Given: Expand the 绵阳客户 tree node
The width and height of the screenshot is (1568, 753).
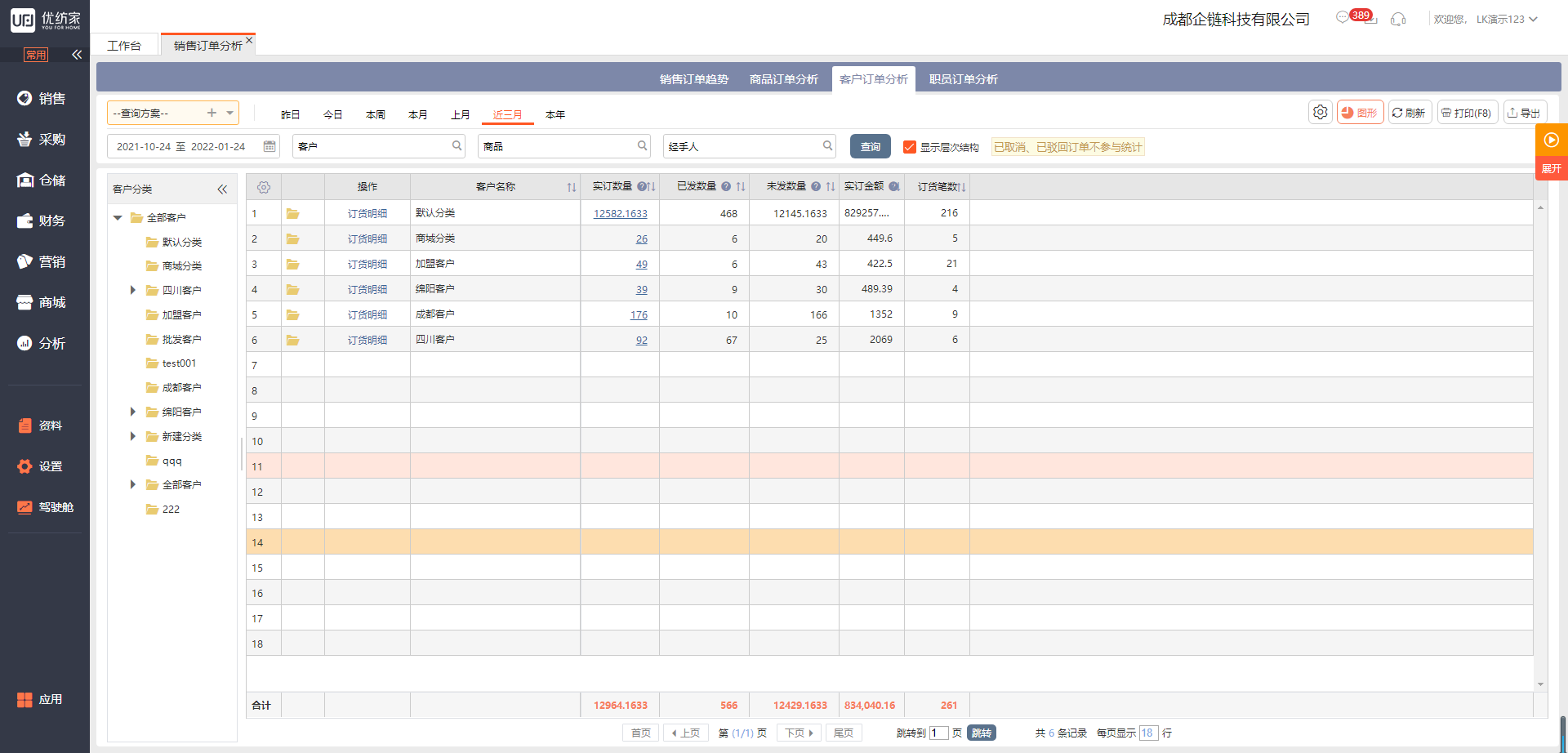Looking at the screenshot, I should (132, 412).
